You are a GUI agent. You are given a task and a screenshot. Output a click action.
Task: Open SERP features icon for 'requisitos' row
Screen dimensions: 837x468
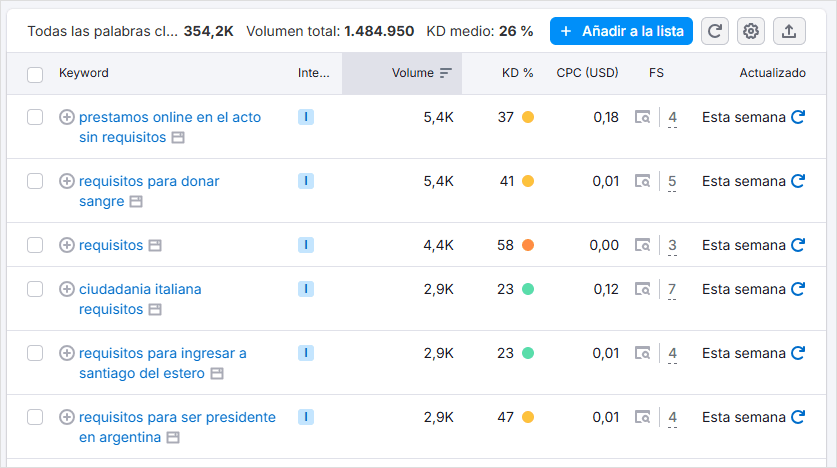point(643,245)
